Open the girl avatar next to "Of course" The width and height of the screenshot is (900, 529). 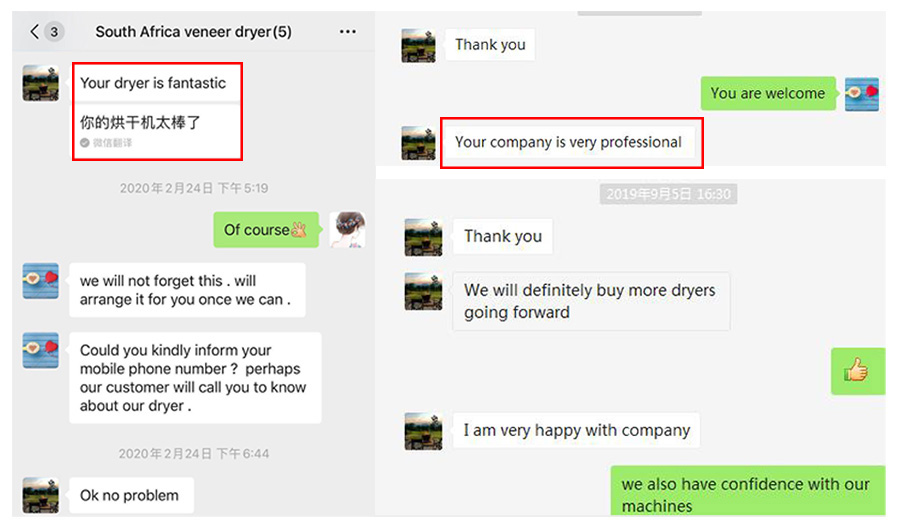347,230
